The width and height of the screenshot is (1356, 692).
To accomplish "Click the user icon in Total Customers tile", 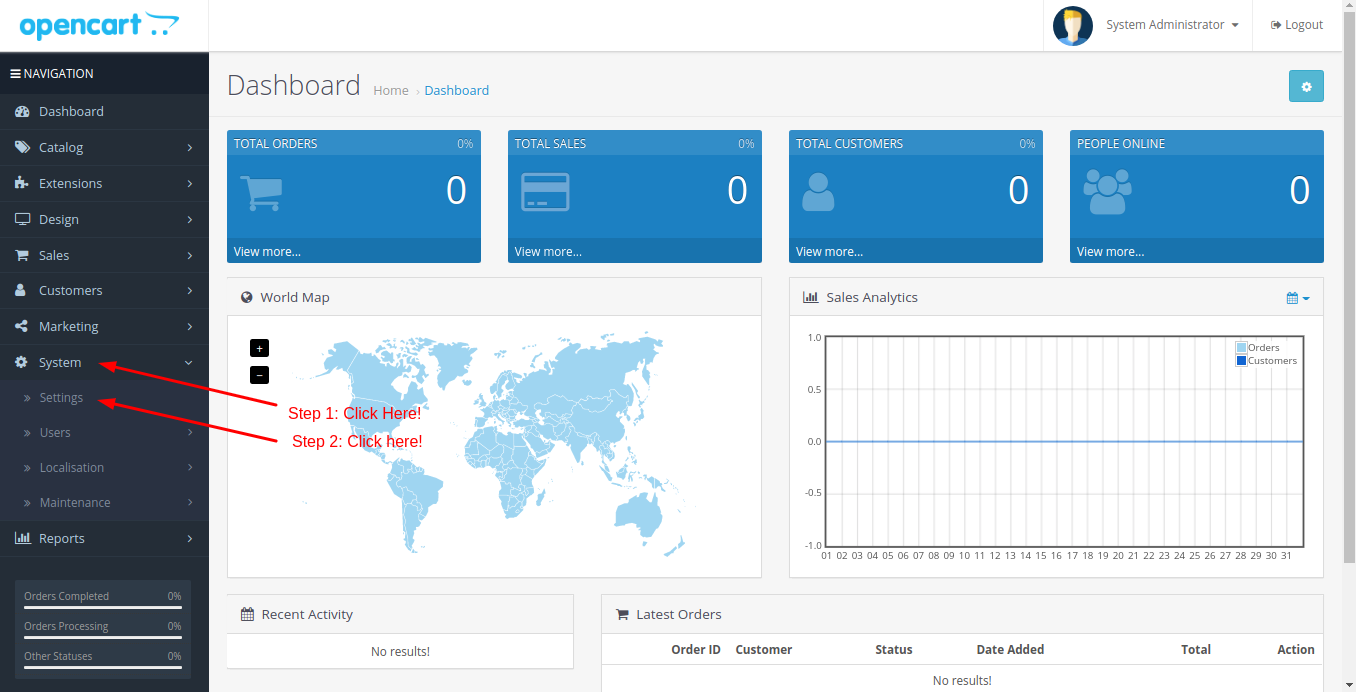I will click(818, 192).
